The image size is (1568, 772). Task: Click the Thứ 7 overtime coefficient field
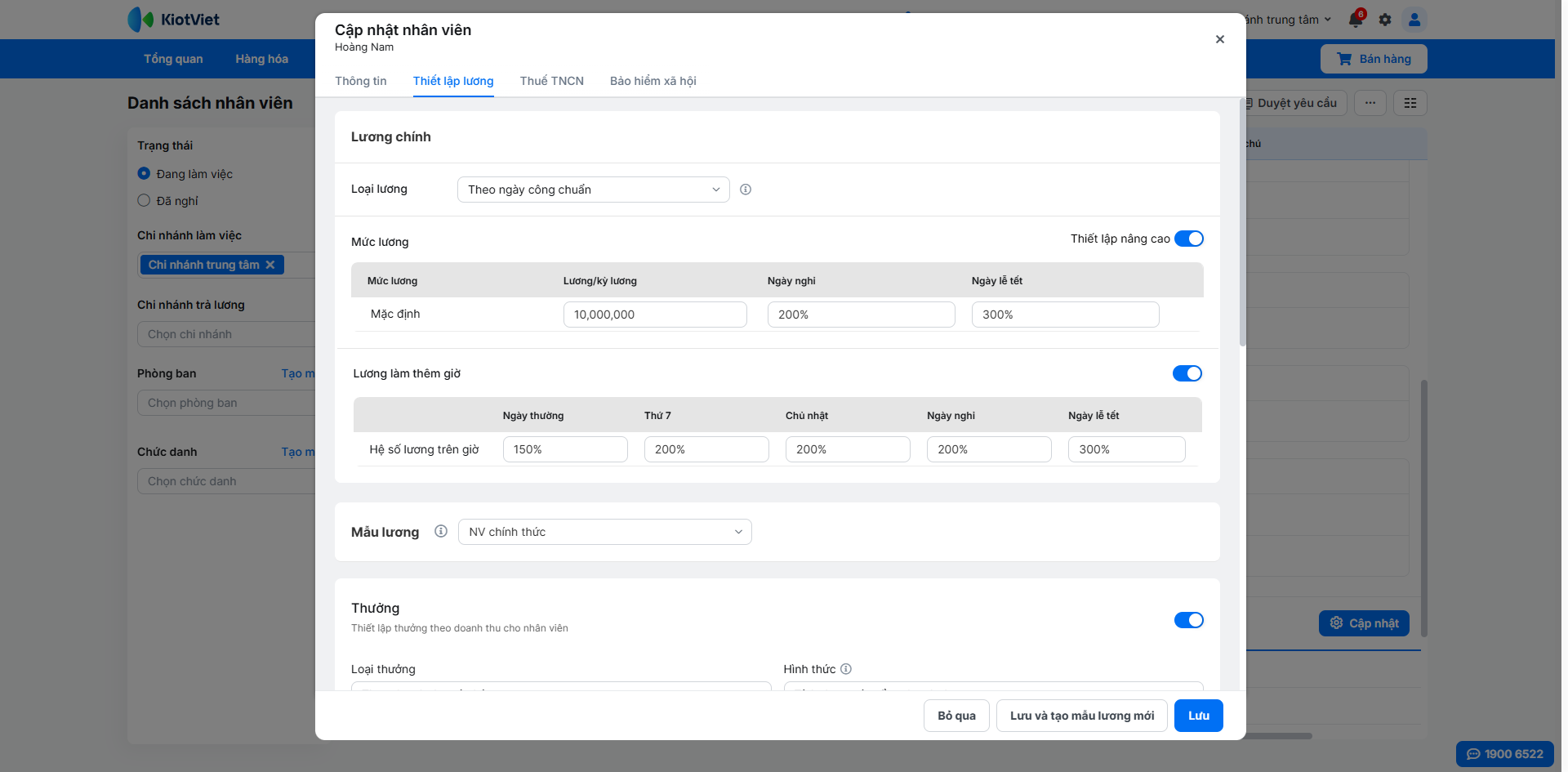[x=706, y=449]
